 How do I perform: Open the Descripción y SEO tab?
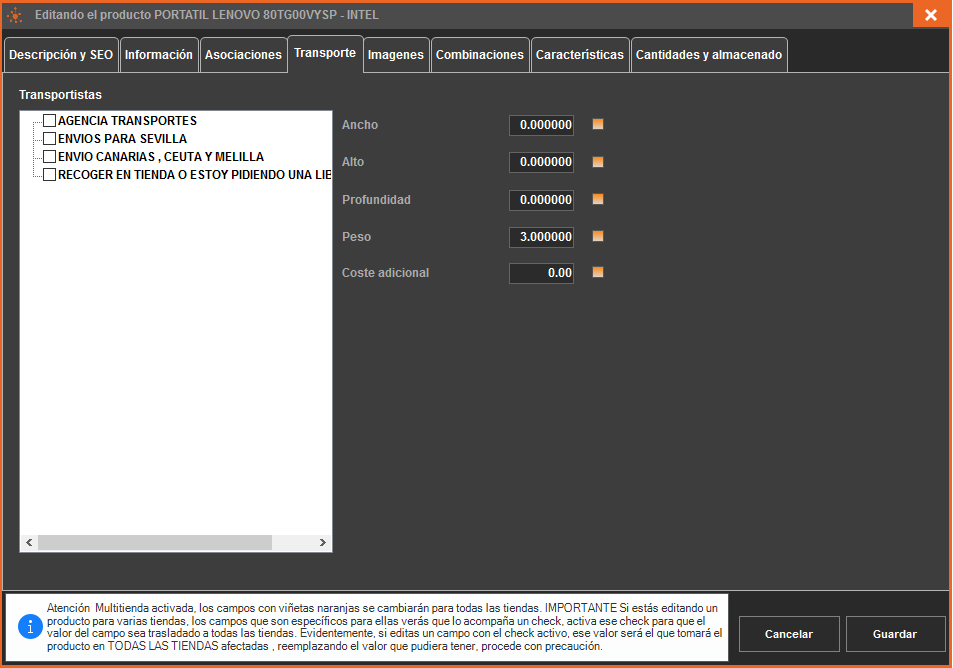[x=61, y=55]
